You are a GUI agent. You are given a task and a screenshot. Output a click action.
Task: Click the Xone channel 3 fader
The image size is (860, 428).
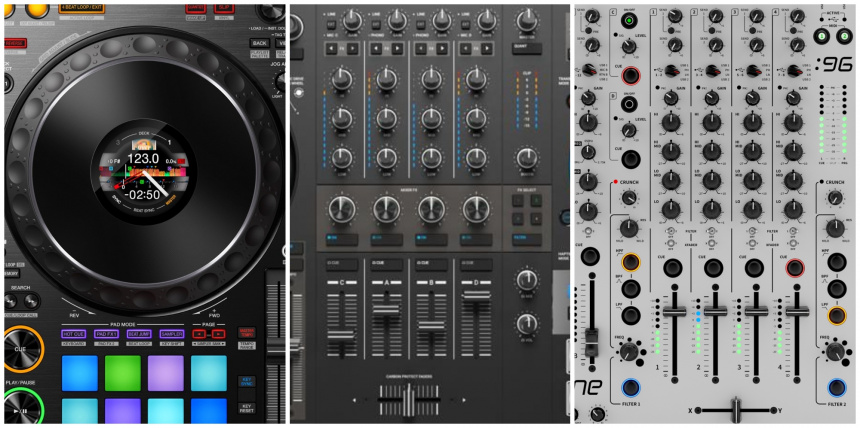[755, 311]
